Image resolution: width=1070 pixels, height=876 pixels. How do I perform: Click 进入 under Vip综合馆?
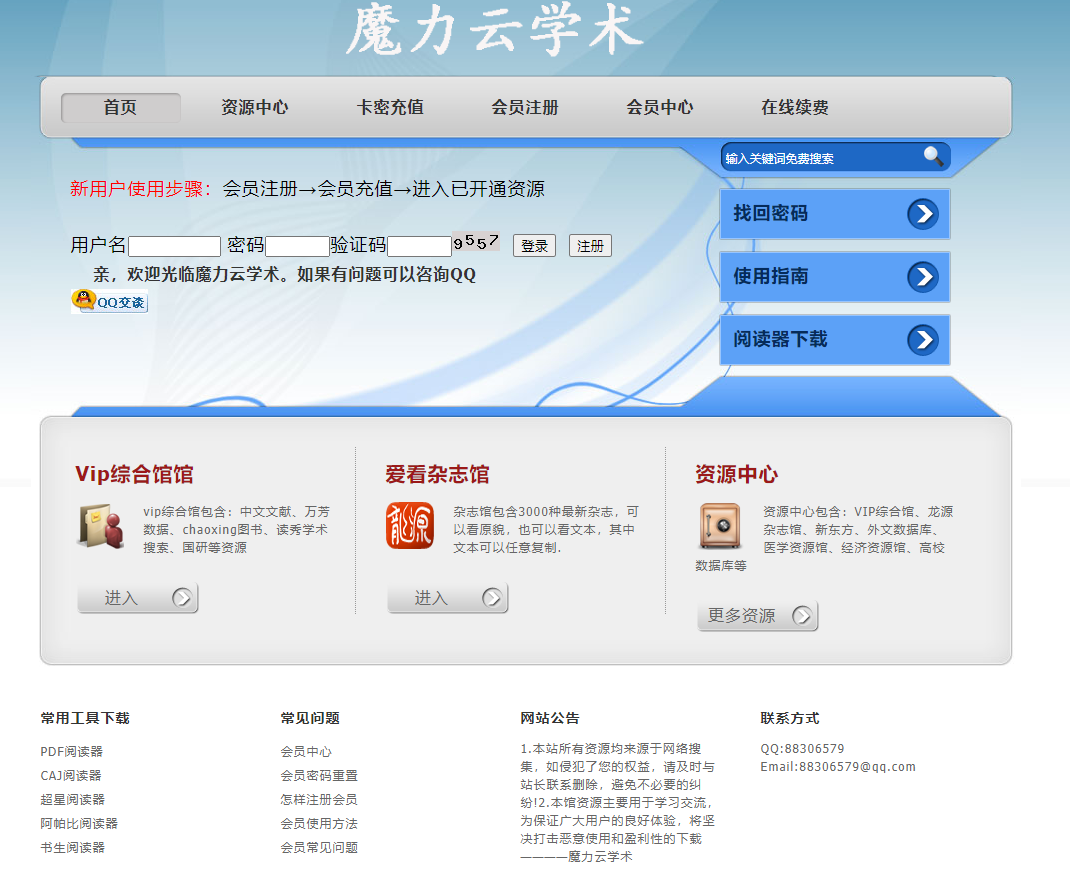(137, 597)
